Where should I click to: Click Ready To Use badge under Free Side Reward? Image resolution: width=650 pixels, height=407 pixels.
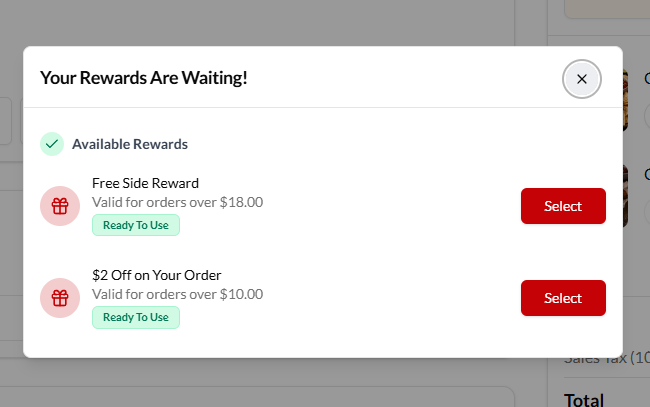(136, 225)
